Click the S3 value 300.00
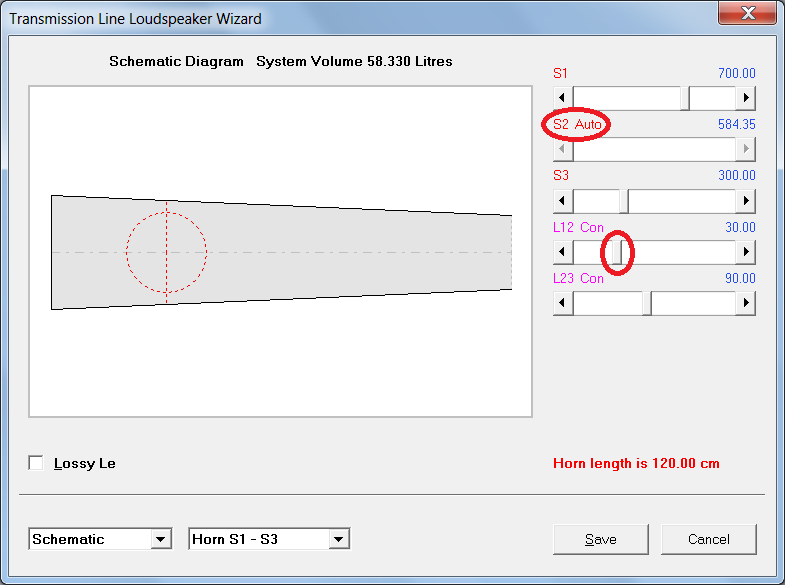This screenshot has height=585, width=785. click(x=736, y=175)
